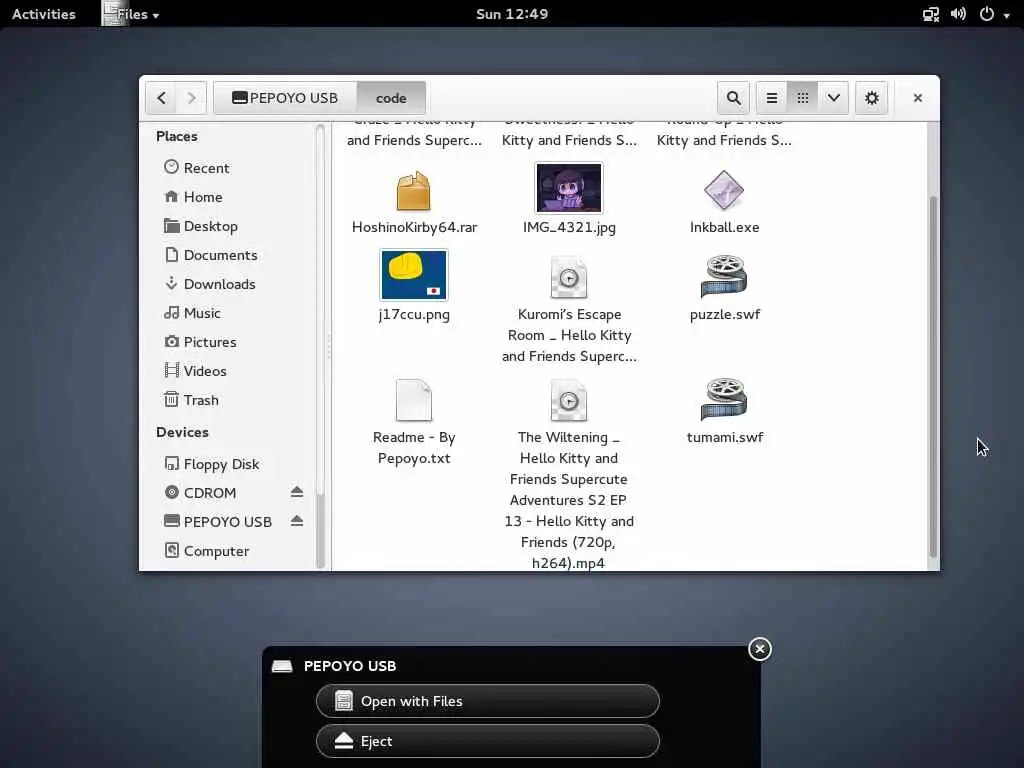1024x768 pixels.
Task: Switch to list view
Action: click(772, 98)
